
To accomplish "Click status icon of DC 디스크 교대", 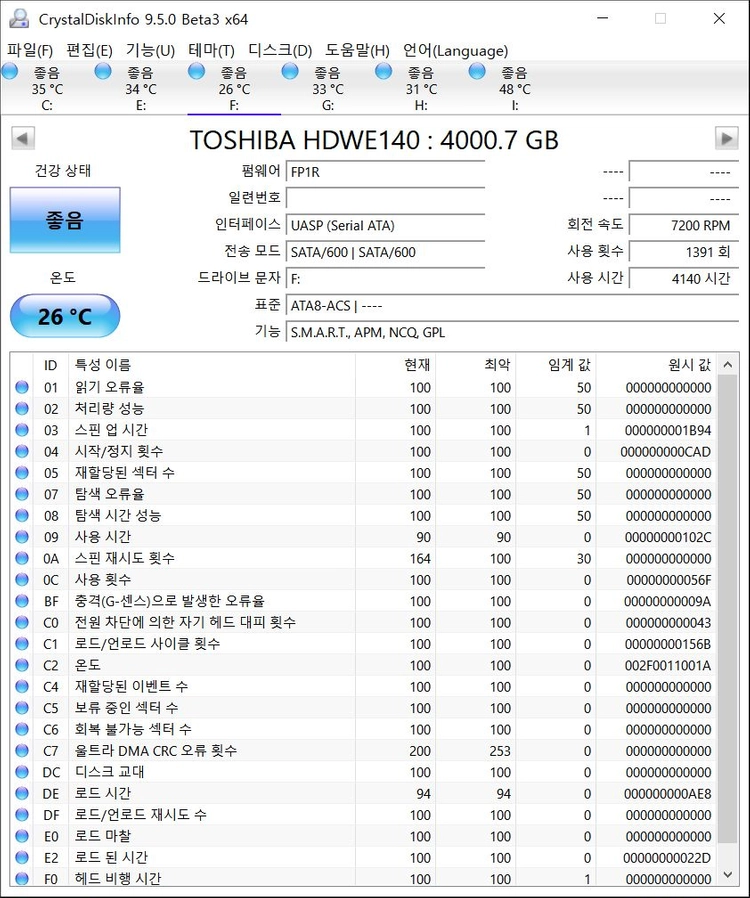I will tap(22, 772).
